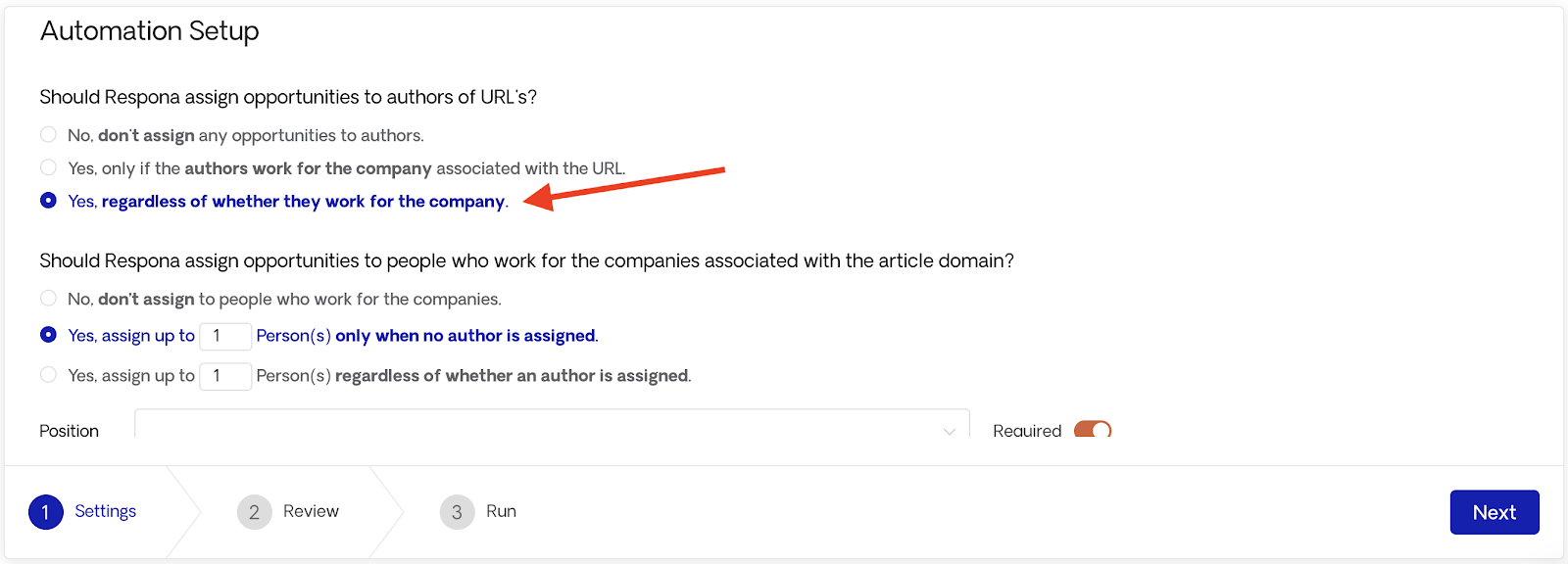Click the Next button
This screenshot has width=1568, height=564.
tap(1494, 512)
